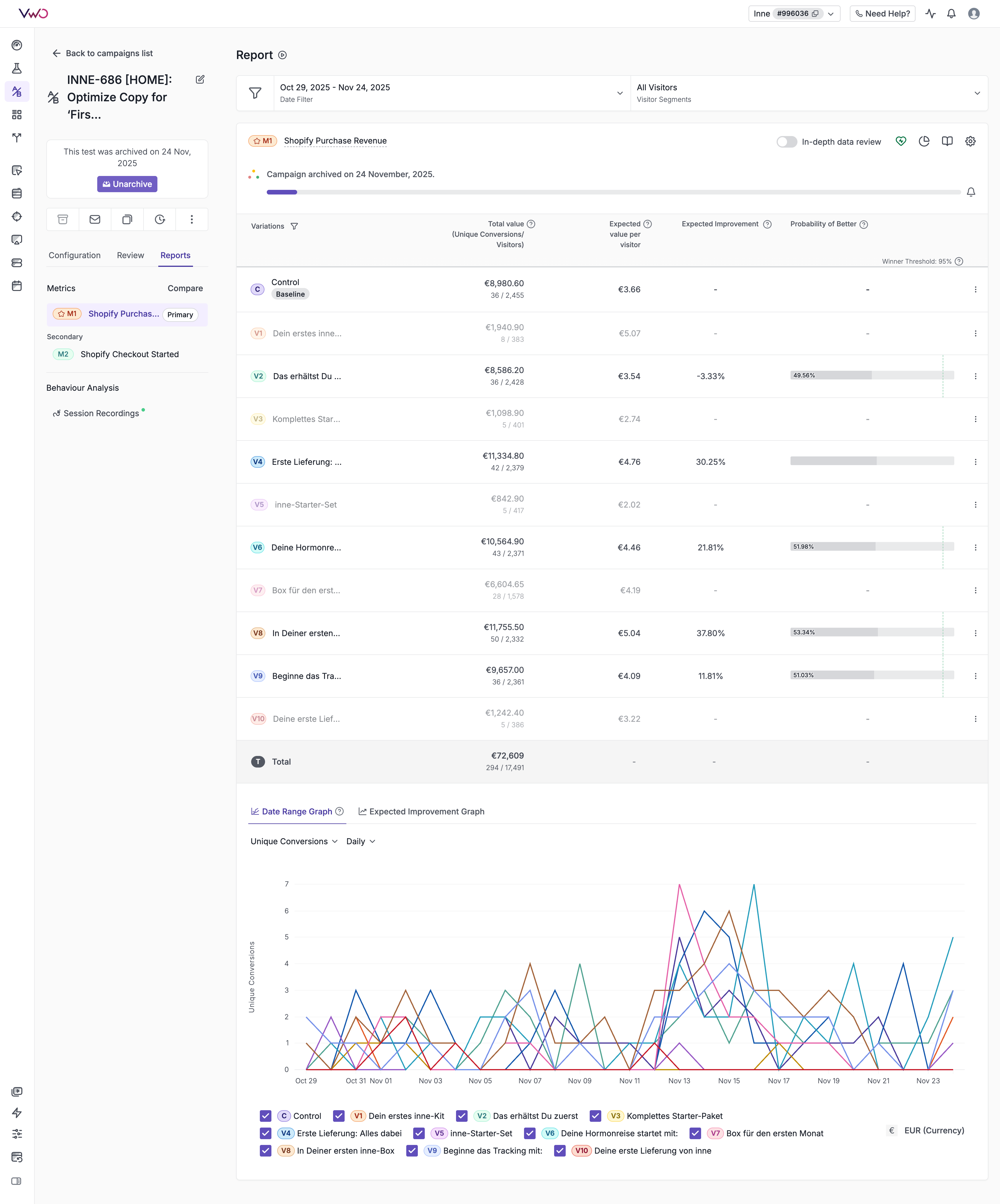Click the variations filter funnel icon
Screen dimensions: 1000x1204
click(x=294, y=226)
